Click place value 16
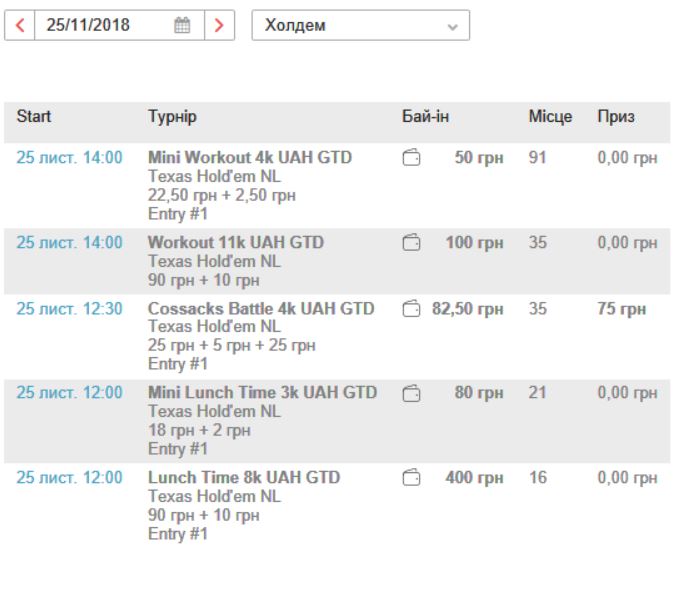Image resolution: width=683 pixels, height=597 pixels. [x=538, y=477]
